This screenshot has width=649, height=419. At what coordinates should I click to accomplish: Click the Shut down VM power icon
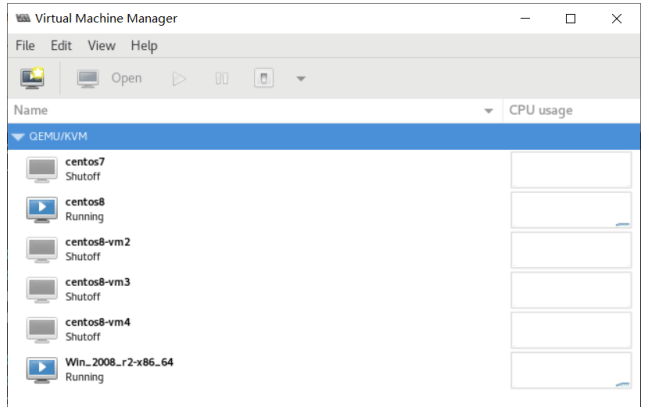tap(264, 78)
